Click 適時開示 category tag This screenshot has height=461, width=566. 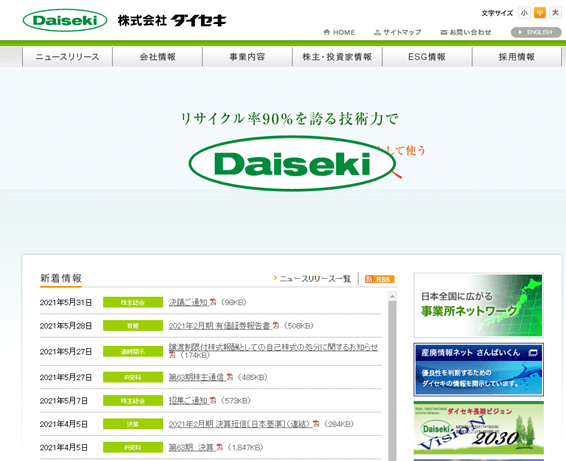[133, 352]
